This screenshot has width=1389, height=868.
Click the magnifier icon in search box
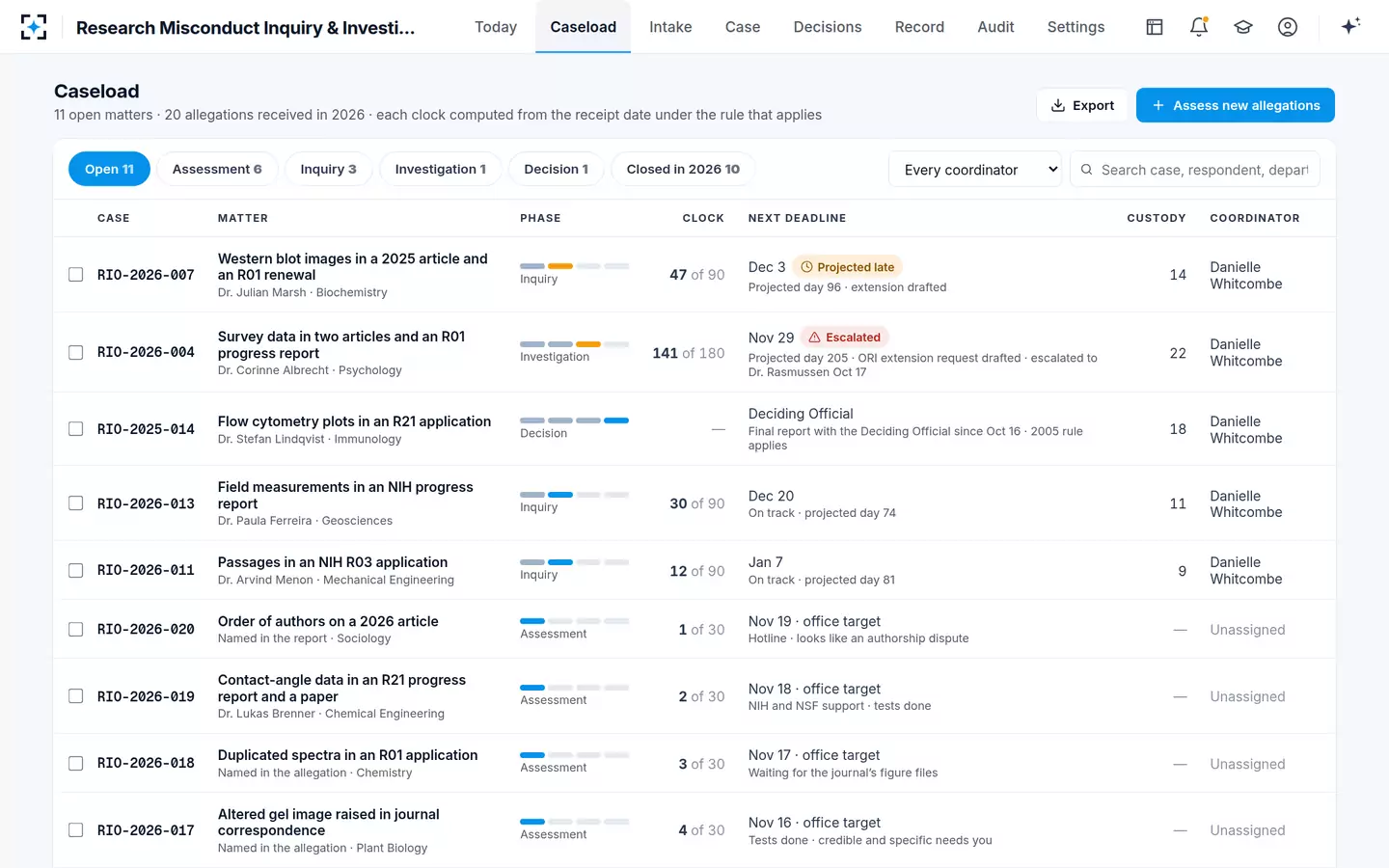point(1086,170)
